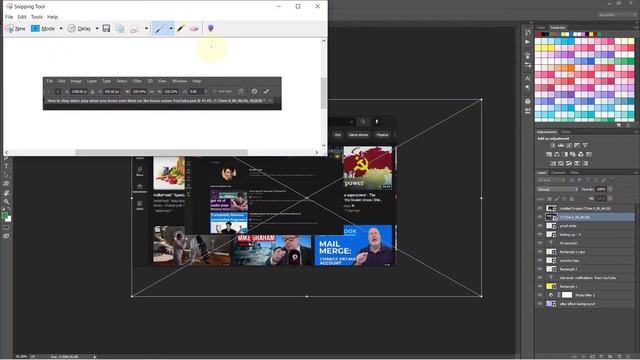Open the Opacity slider dropdown arrow

[610, 189]
